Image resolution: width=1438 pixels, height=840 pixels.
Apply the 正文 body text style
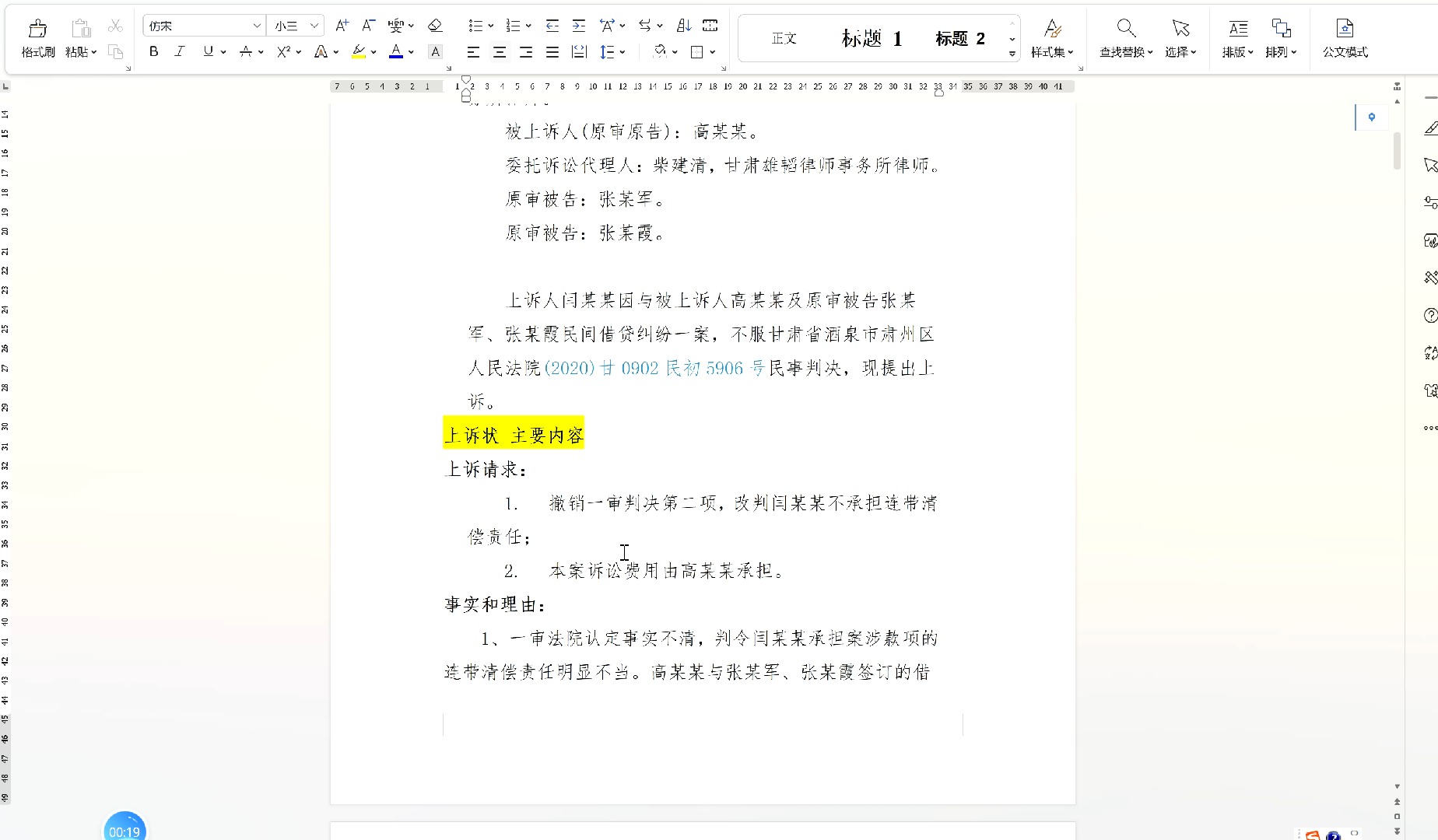784,39
